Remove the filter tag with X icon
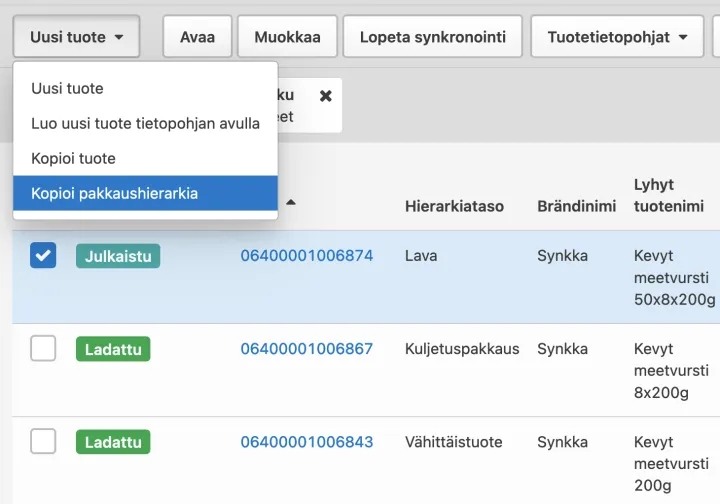This screenshot has height=504, width=720. click(325, 96)
